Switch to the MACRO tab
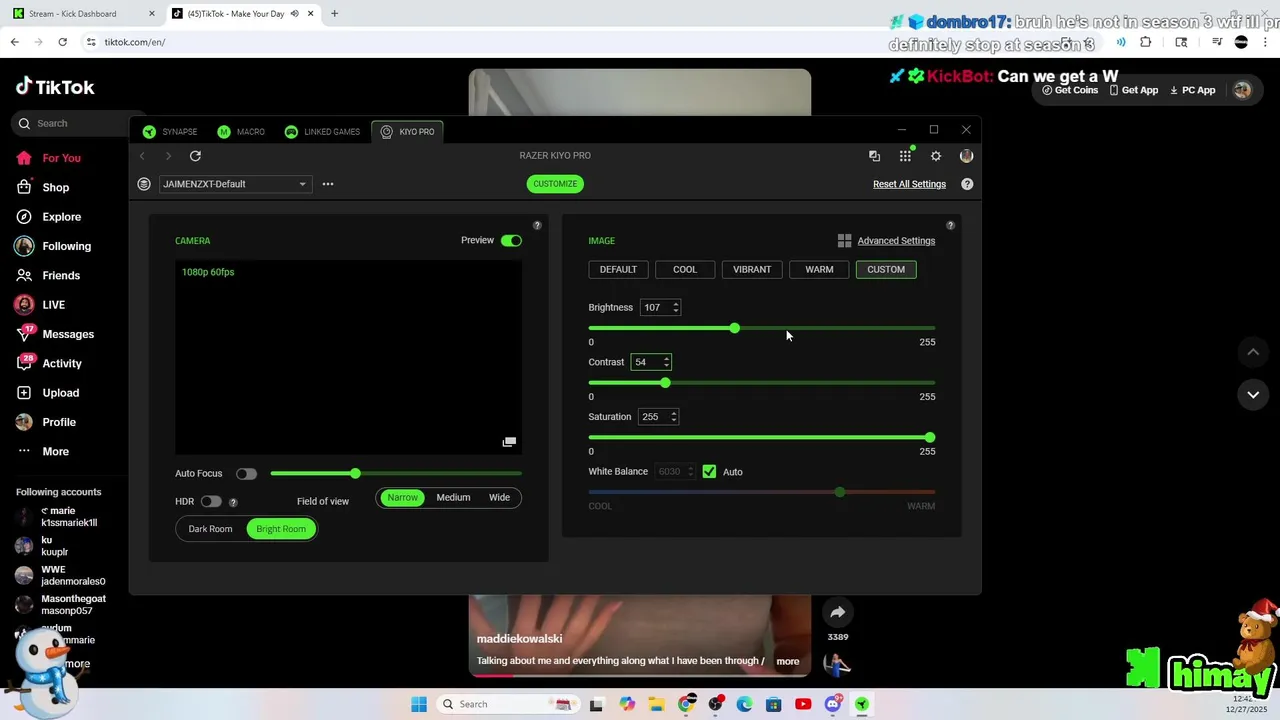Viewport: 1280px width, 720px height. point(241,132)
